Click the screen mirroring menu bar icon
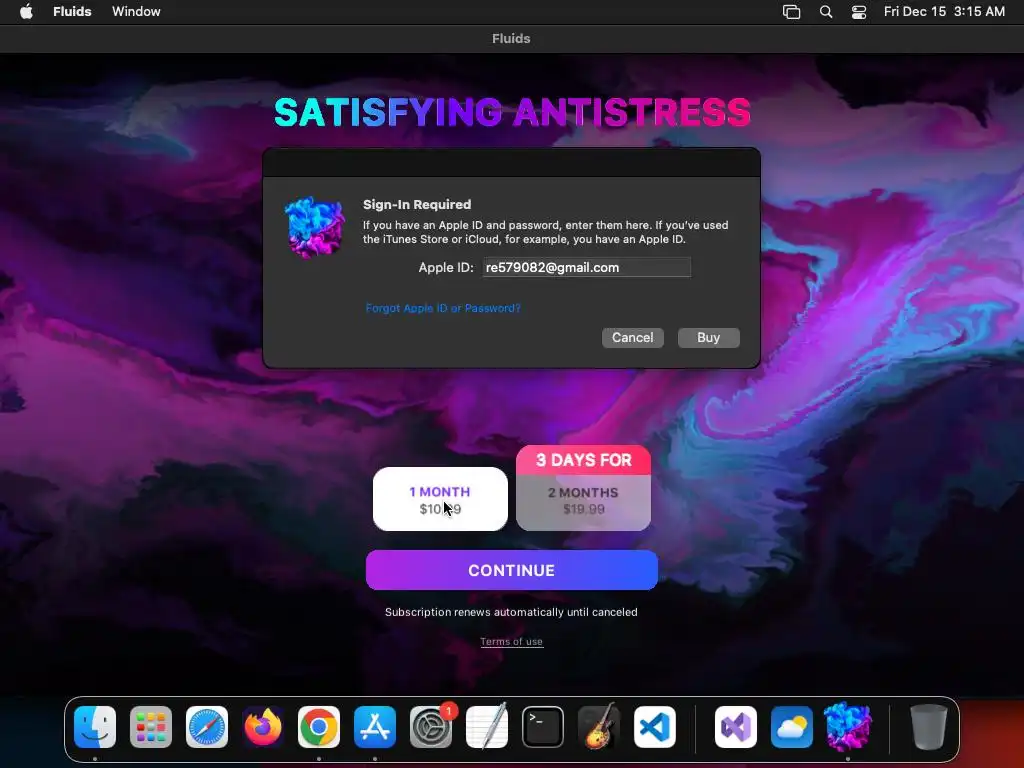1024x768 pixels. pos(792,12)
